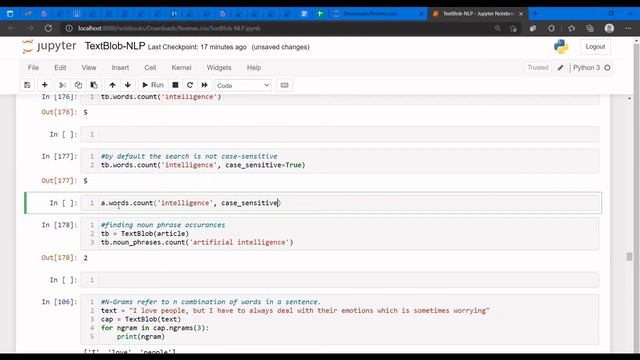Move the selected cell down
640x360 pixels.
coord(128,85)
